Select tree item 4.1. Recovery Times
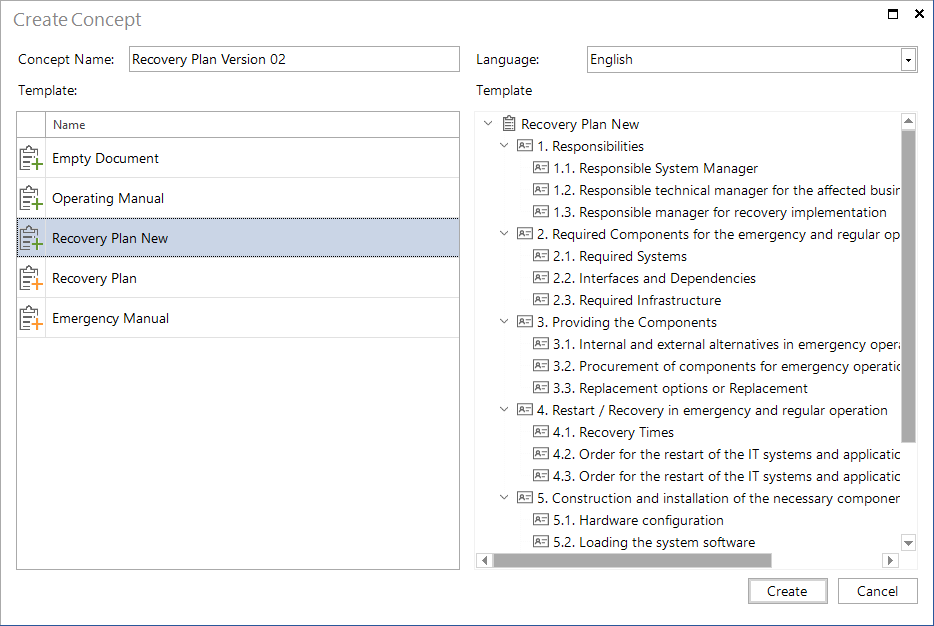Screen dimensions: 934x626 pos(613,432)
